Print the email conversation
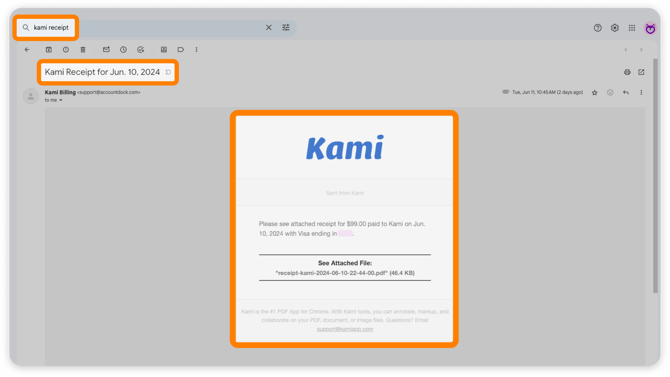Screen dimensions: 670x377 (627, 72)
